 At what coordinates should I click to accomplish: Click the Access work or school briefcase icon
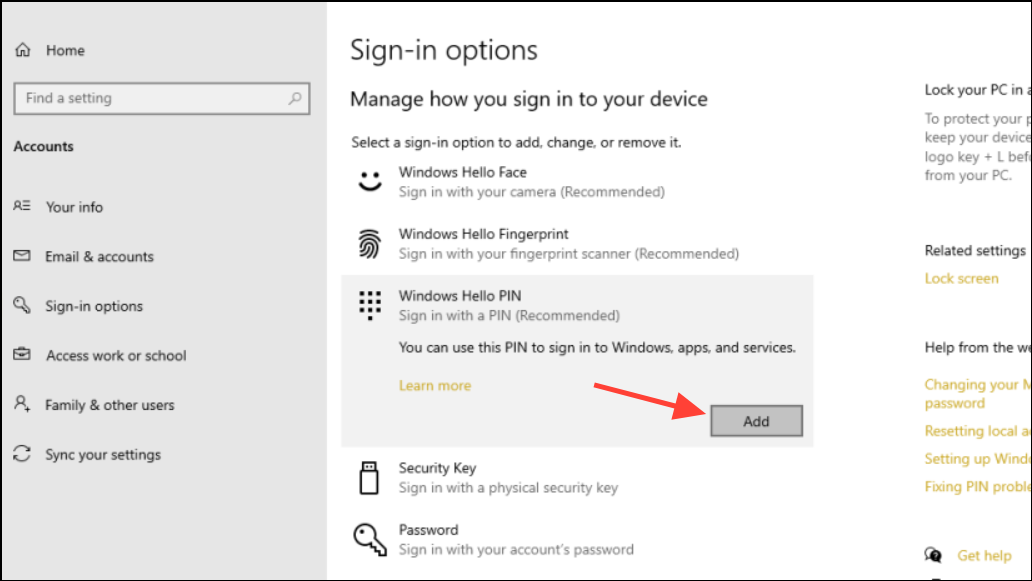pos(22,355)
